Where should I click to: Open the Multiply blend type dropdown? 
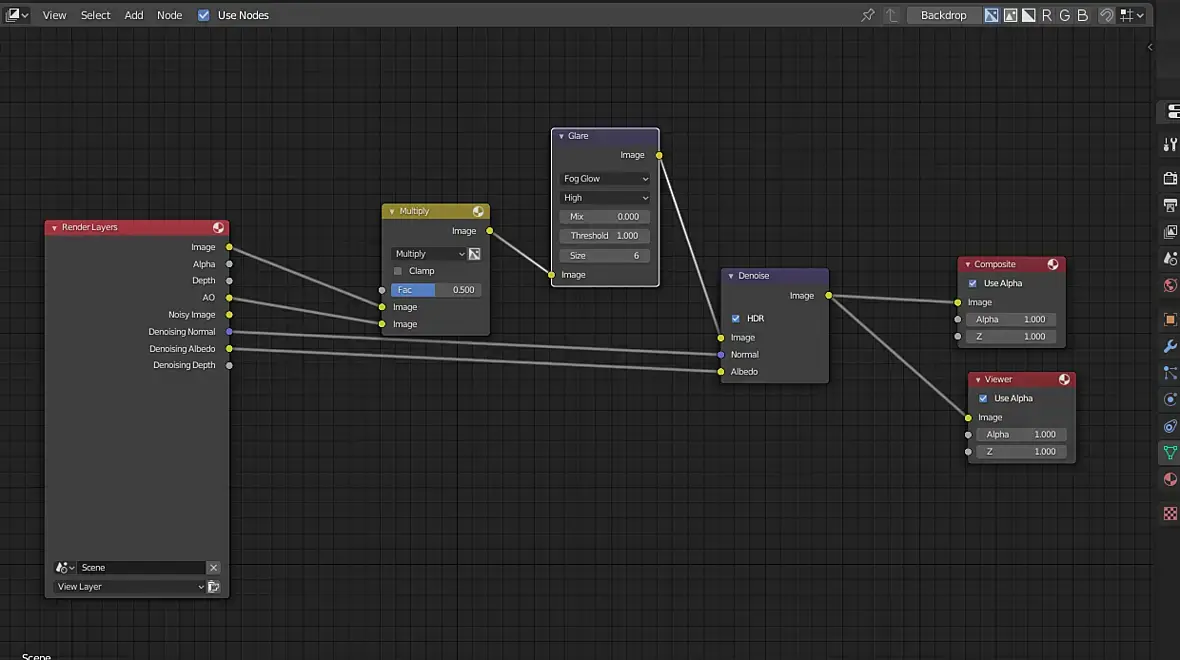click(x=428, y=254)
